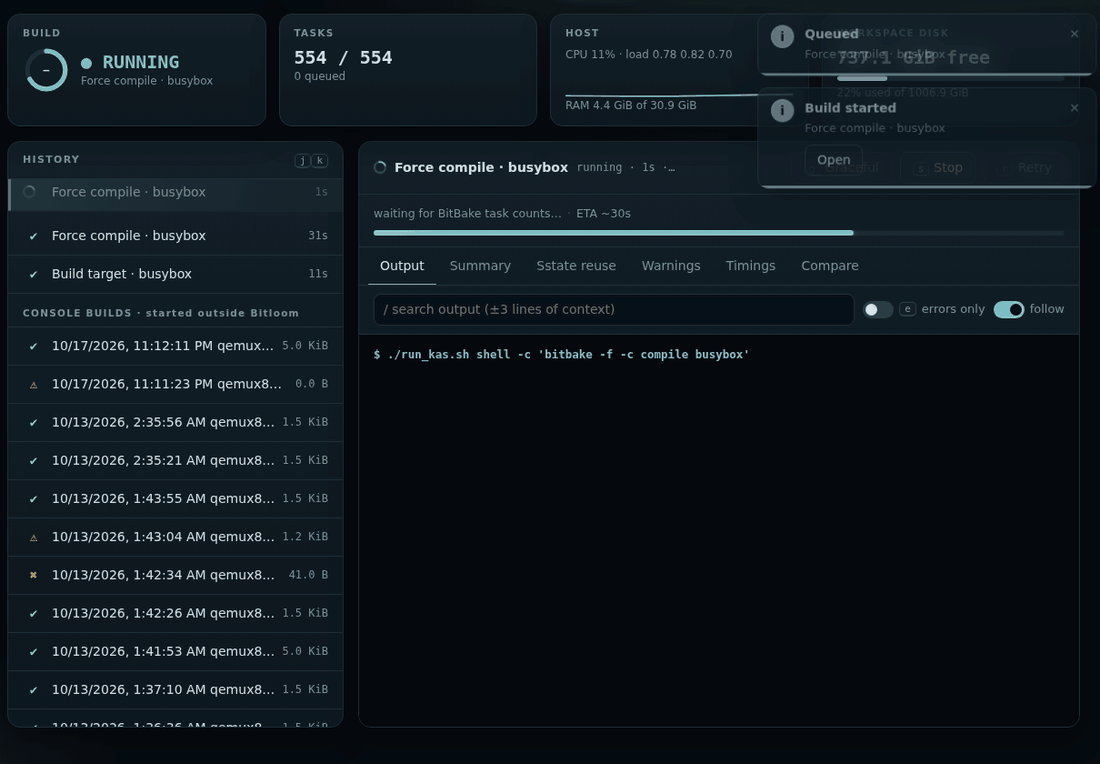
Task: Click checkmark icon of 1:41:53 AM build
Action: [x=33, y=652]
